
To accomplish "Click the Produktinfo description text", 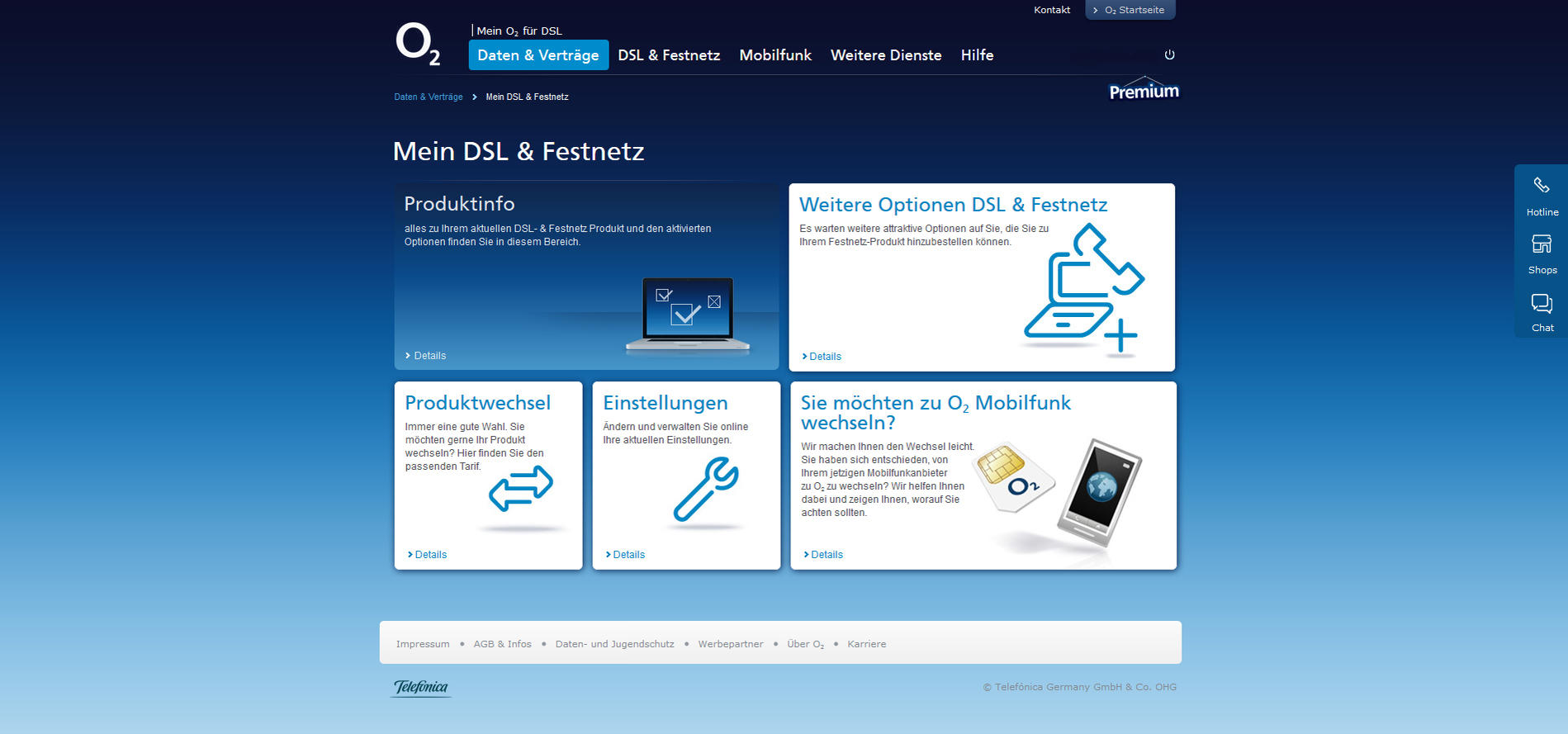I will 557,235.
